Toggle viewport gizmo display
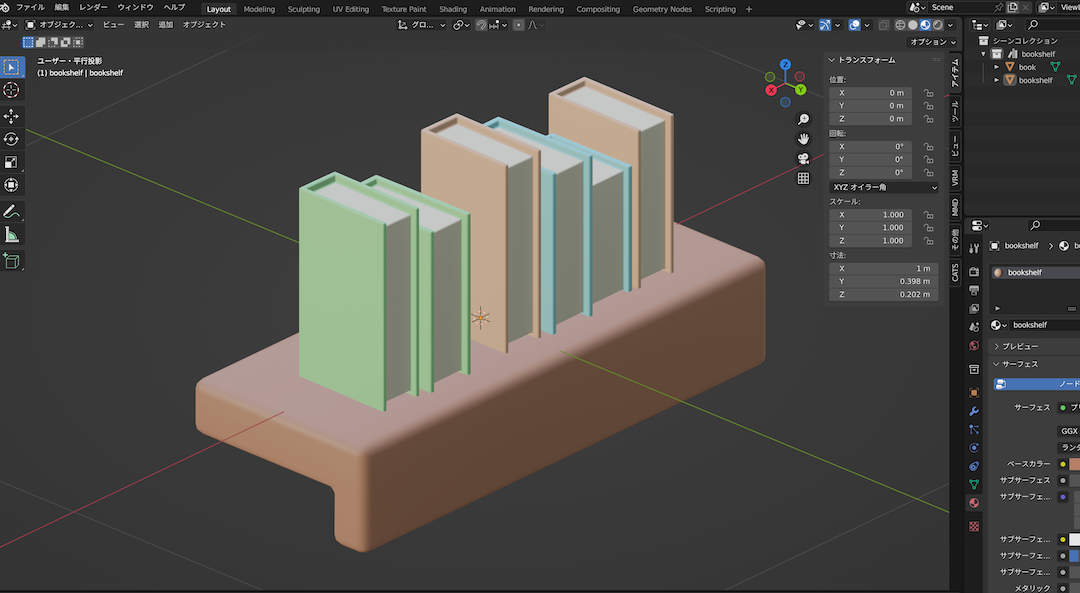 coord(824,25)
